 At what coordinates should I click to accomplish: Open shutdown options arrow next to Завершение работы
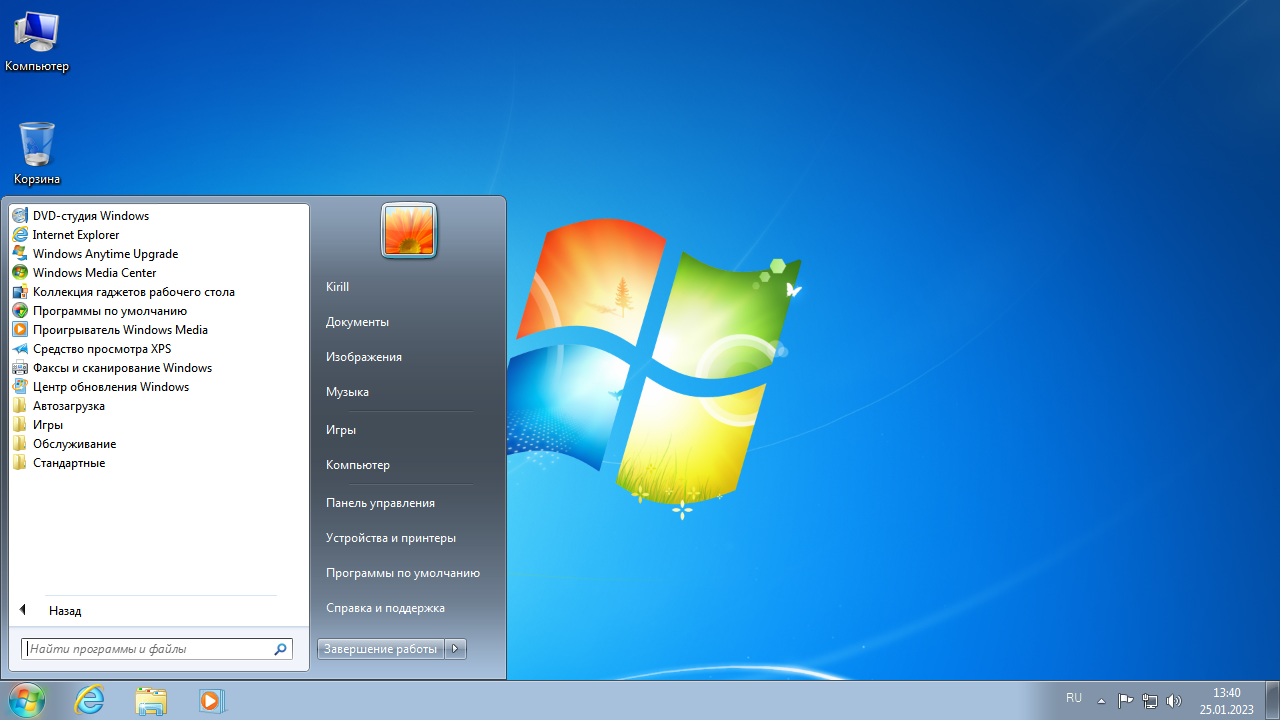pos(456,649)
